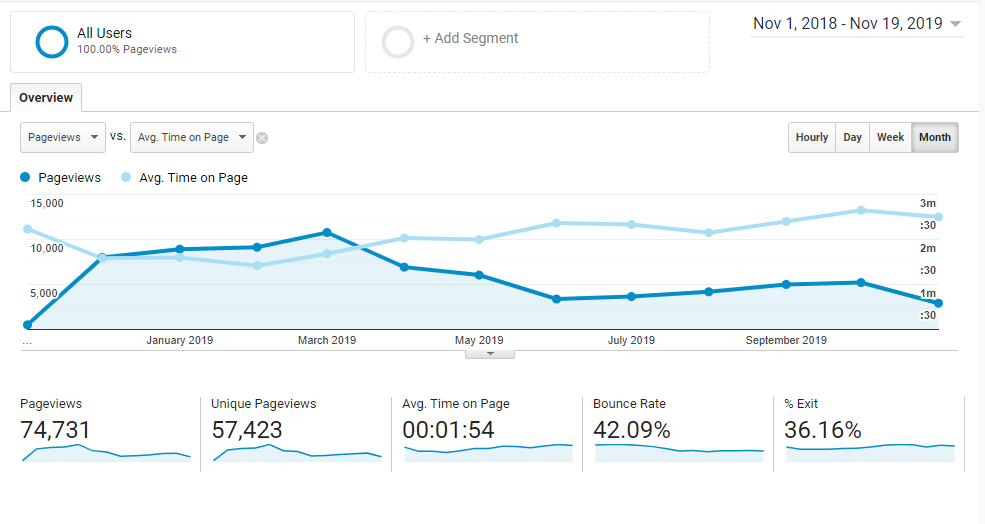This screenshot has height=524, width=985.
Task: Click the Avg. Time on Page sparkline
Action: [488, 453]
